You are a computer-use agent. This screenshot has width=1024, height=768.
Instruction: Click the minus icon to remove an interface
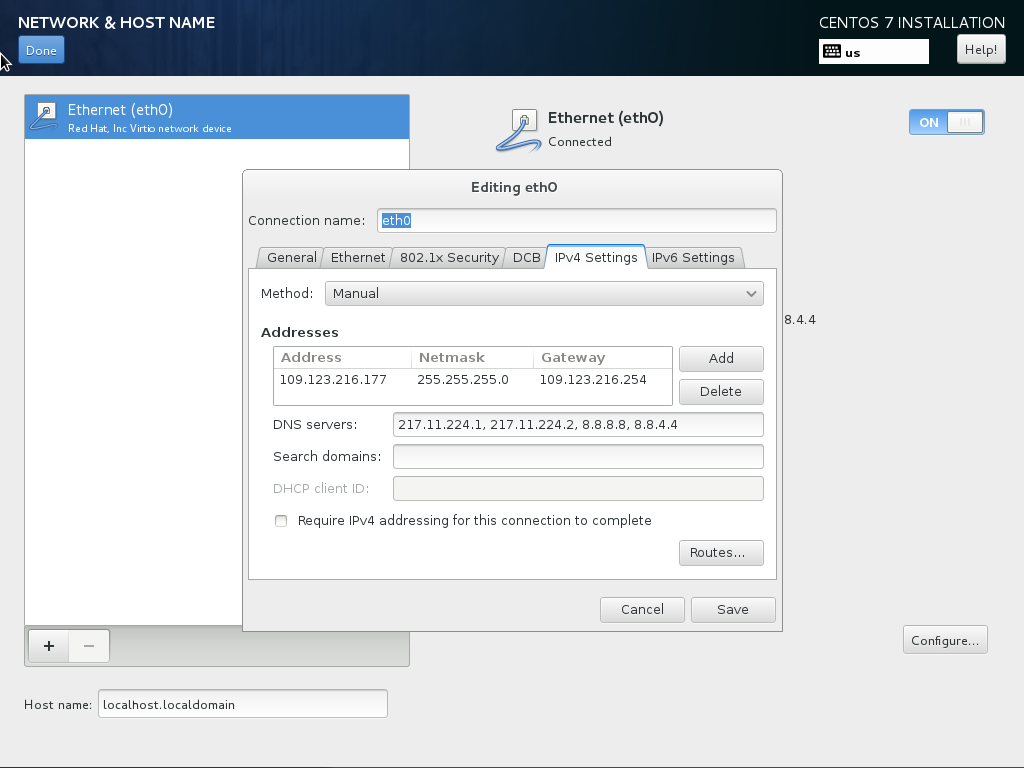pyautogui.click(x=88, y=646)
